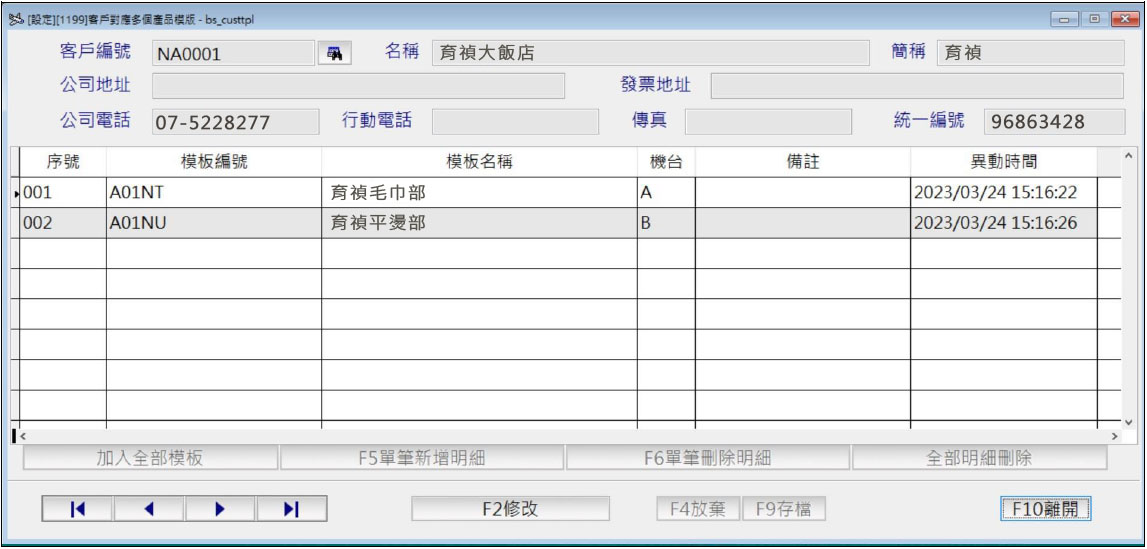This screenshot has width=1147, height=549.
Task: Click the vertical scrollbar up arrow
Action: coord(1127,156)
